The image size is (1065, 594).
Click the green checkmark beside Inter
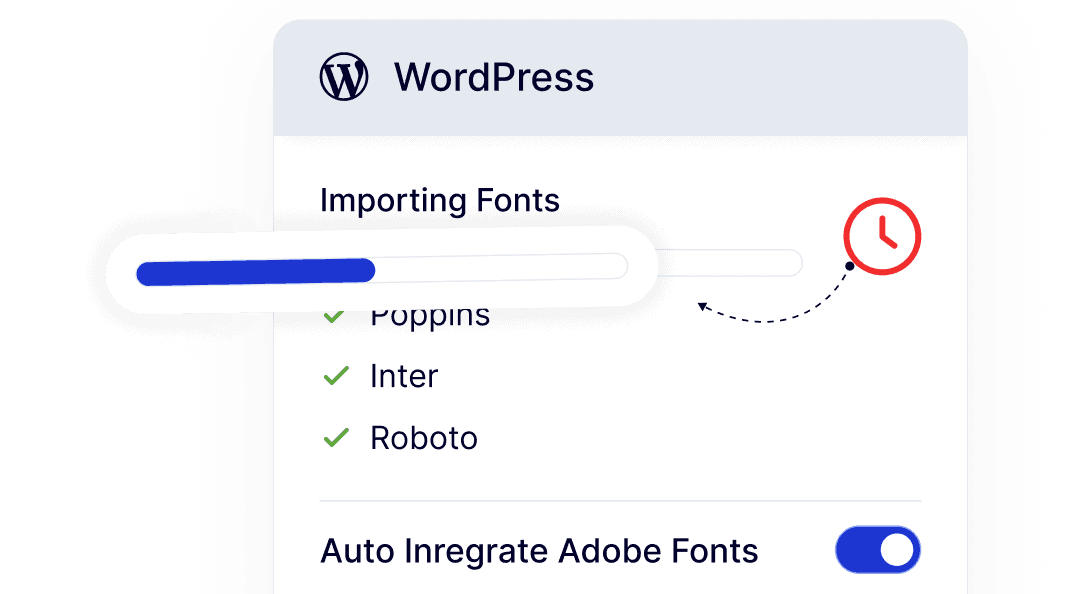tap(336, 376)
